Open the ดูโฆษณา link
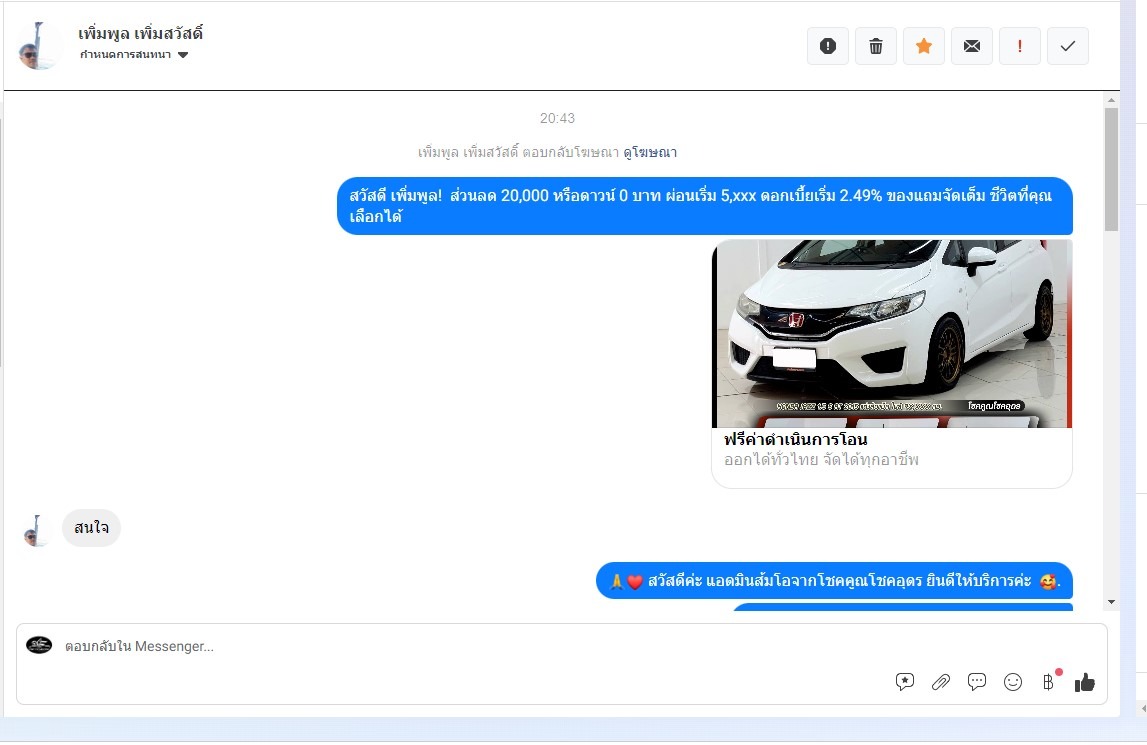The width and height of the screenshot is (1147, 745). (650, 152)
